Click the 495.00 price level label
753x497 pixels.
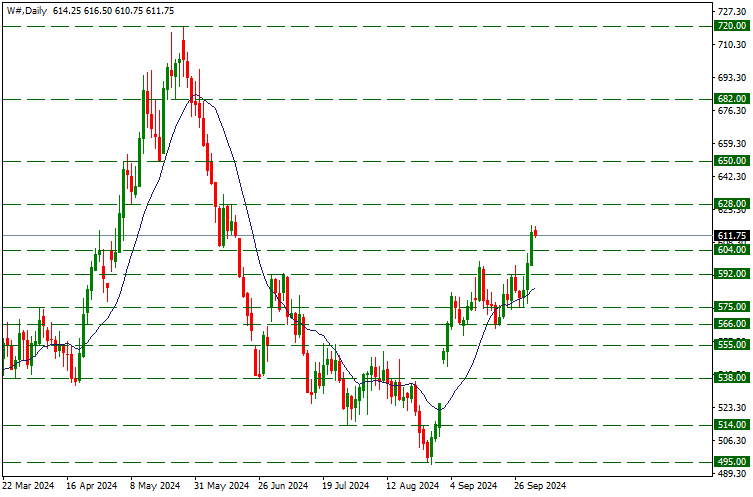pos(732,461)
